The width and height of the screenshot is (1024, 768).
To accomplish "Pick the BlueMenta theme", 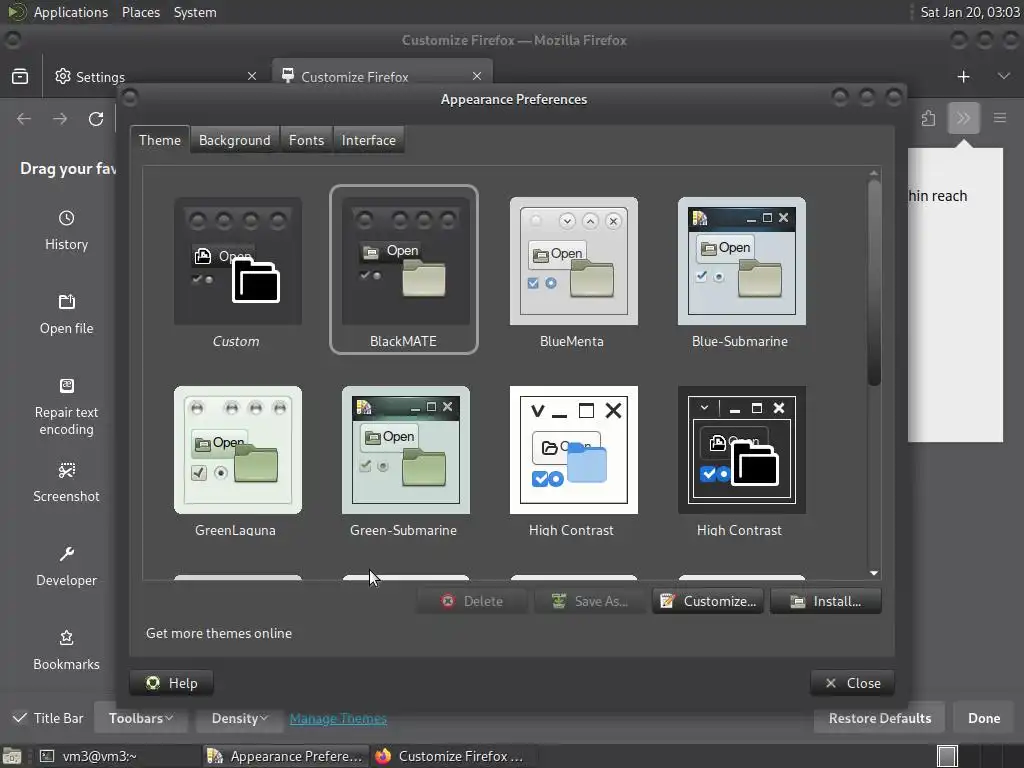I will click(x=573, y=261).
